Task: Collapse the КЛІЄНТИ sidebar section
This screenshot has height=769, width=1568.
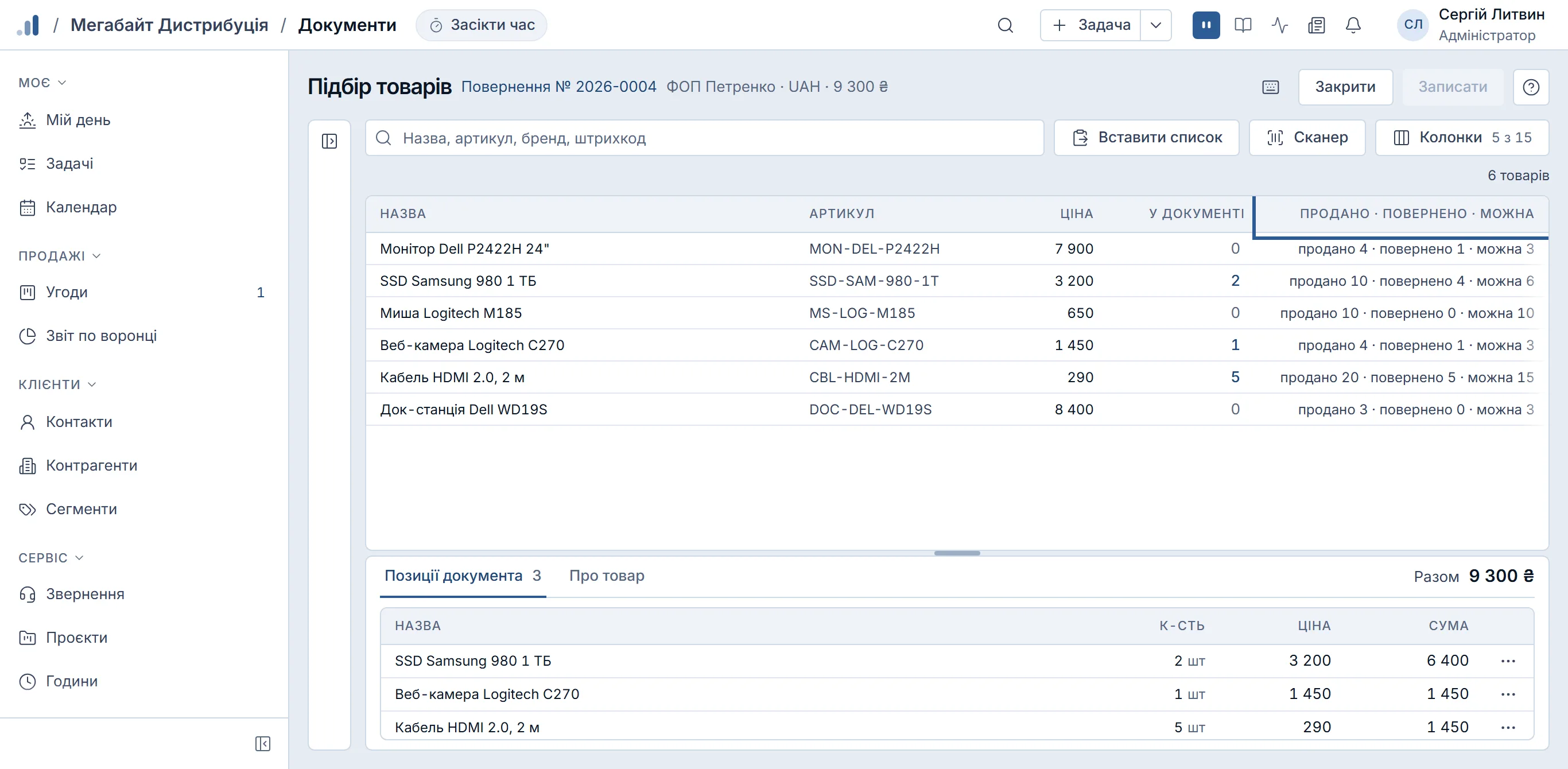Action: tap(57, 384)
